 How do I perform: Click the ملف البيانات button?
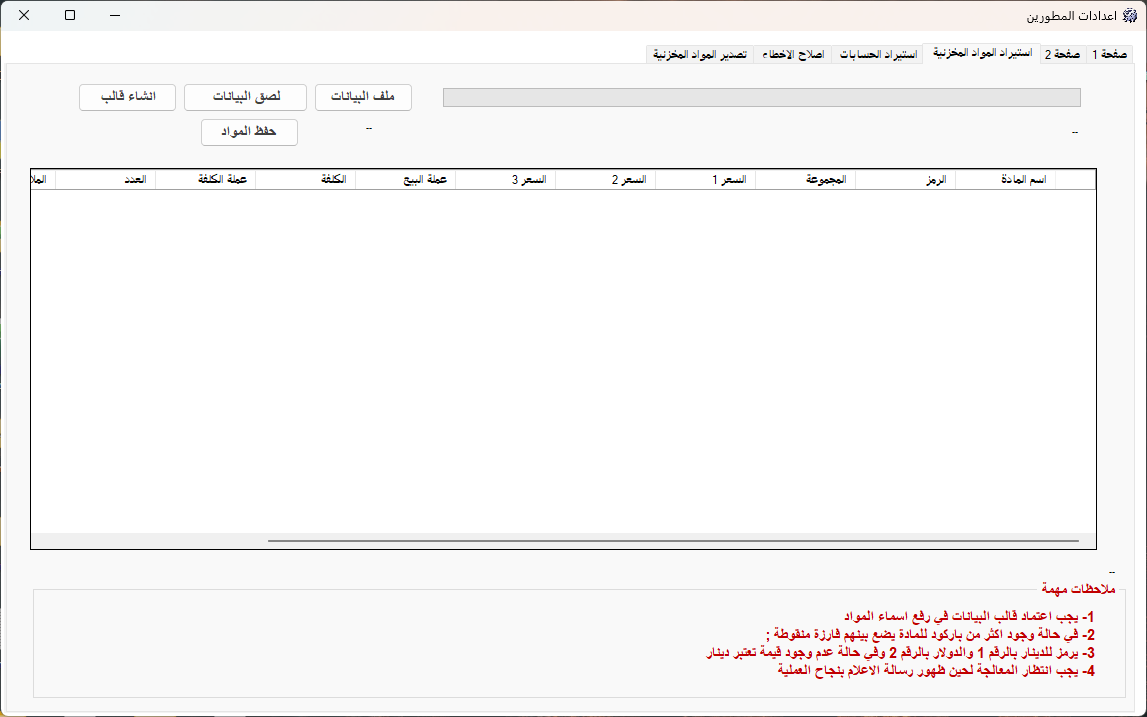[364, 97]
